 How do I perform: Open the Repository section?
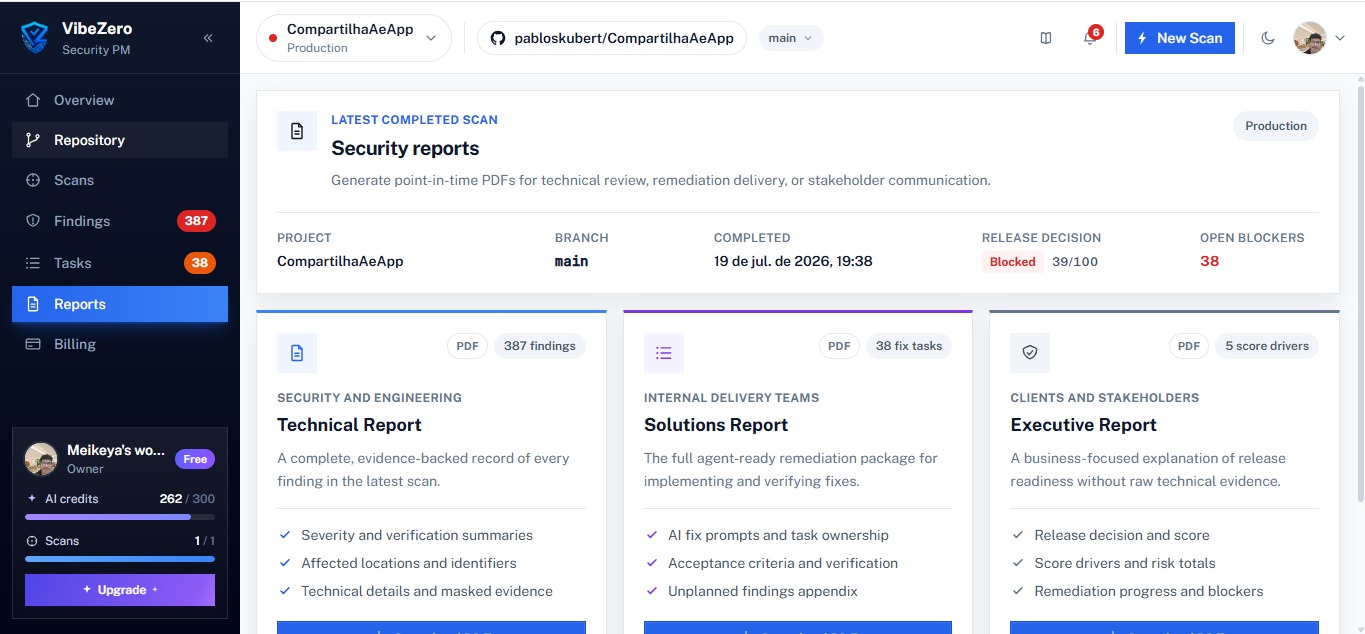pos(120,140)
